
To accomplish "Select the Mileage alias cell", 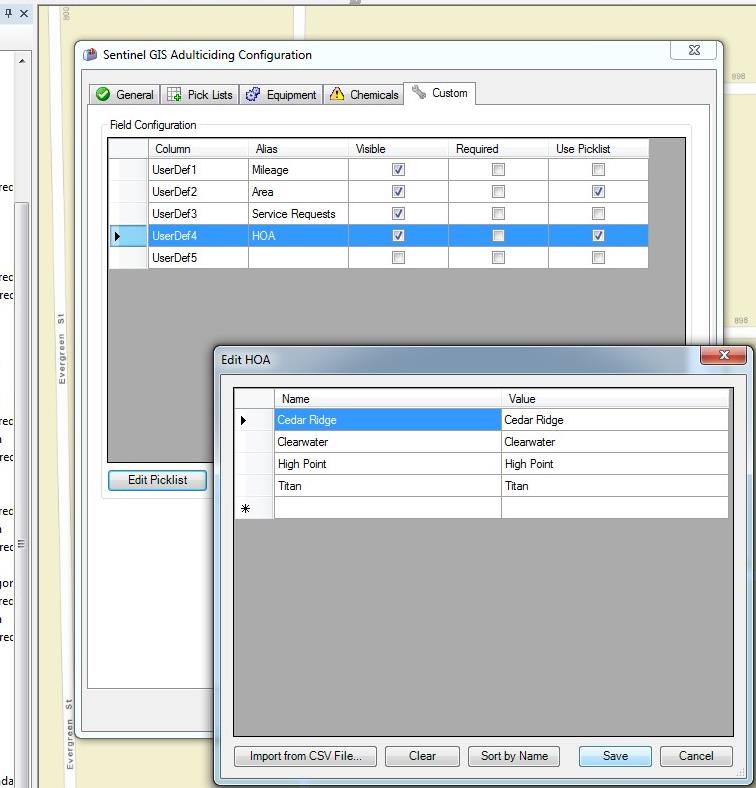I will pos(298,170).
